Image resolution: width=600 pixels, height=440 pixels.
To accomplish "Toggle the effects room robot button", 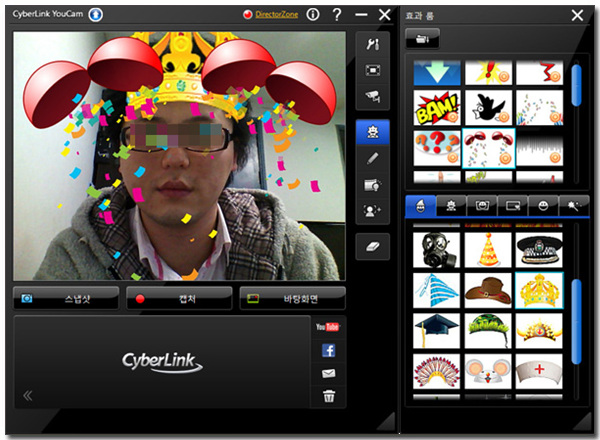I will (372, 132).
